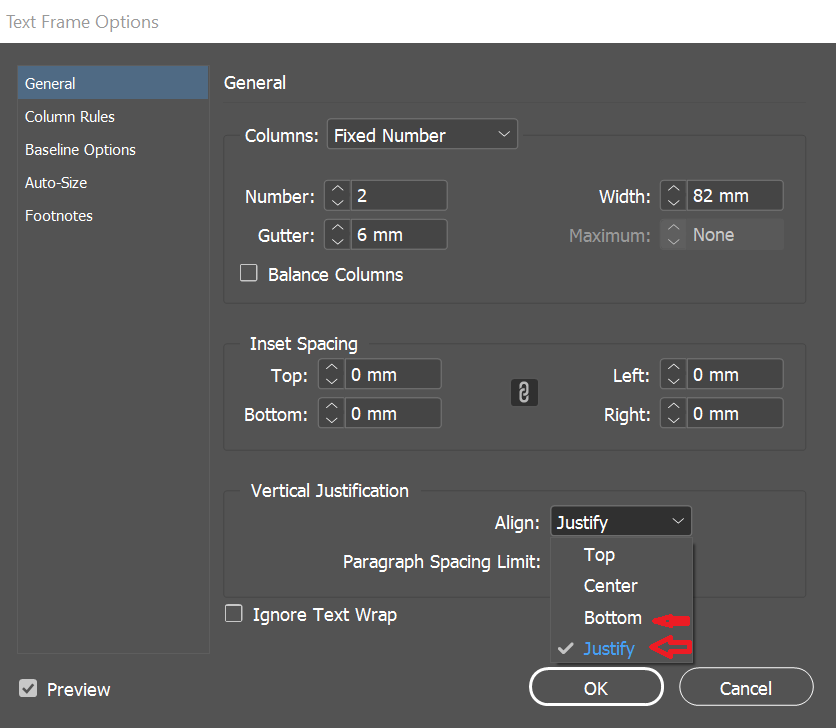
Task: Click the chain link inset spacing icon
Action: click(524, 393)
